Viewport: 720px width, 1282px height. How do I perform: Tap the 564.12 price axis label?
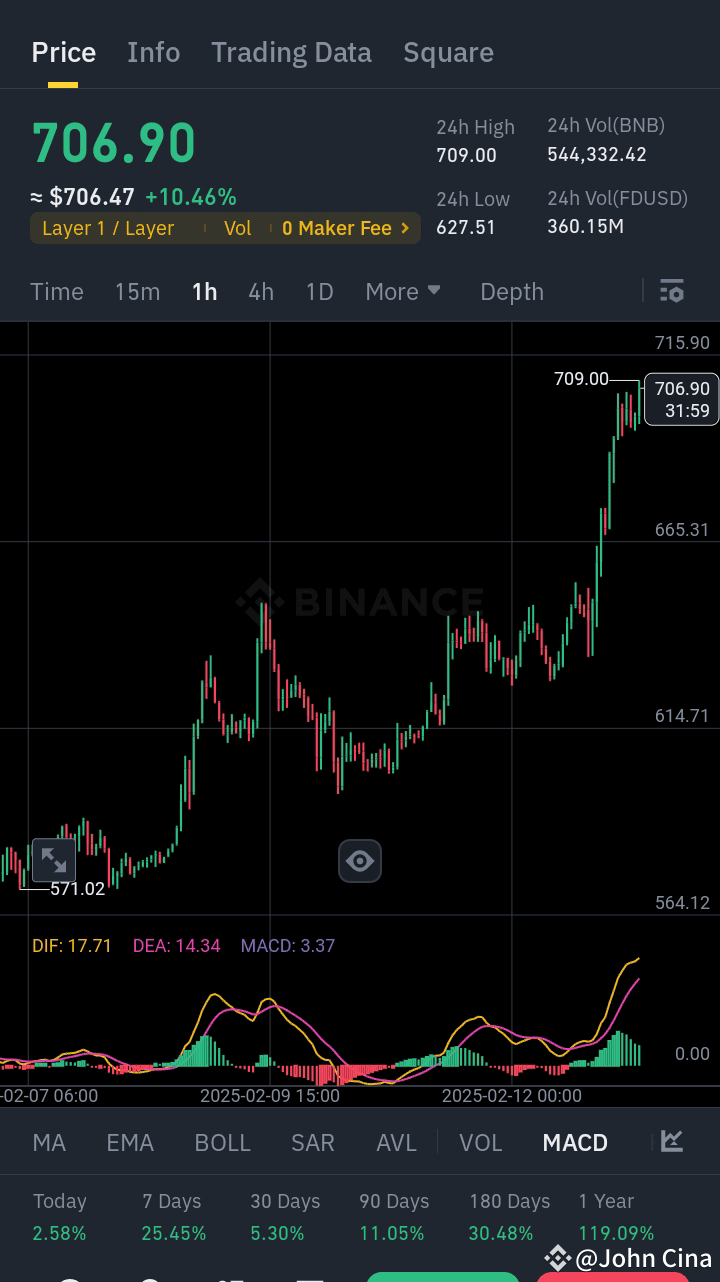682,902
